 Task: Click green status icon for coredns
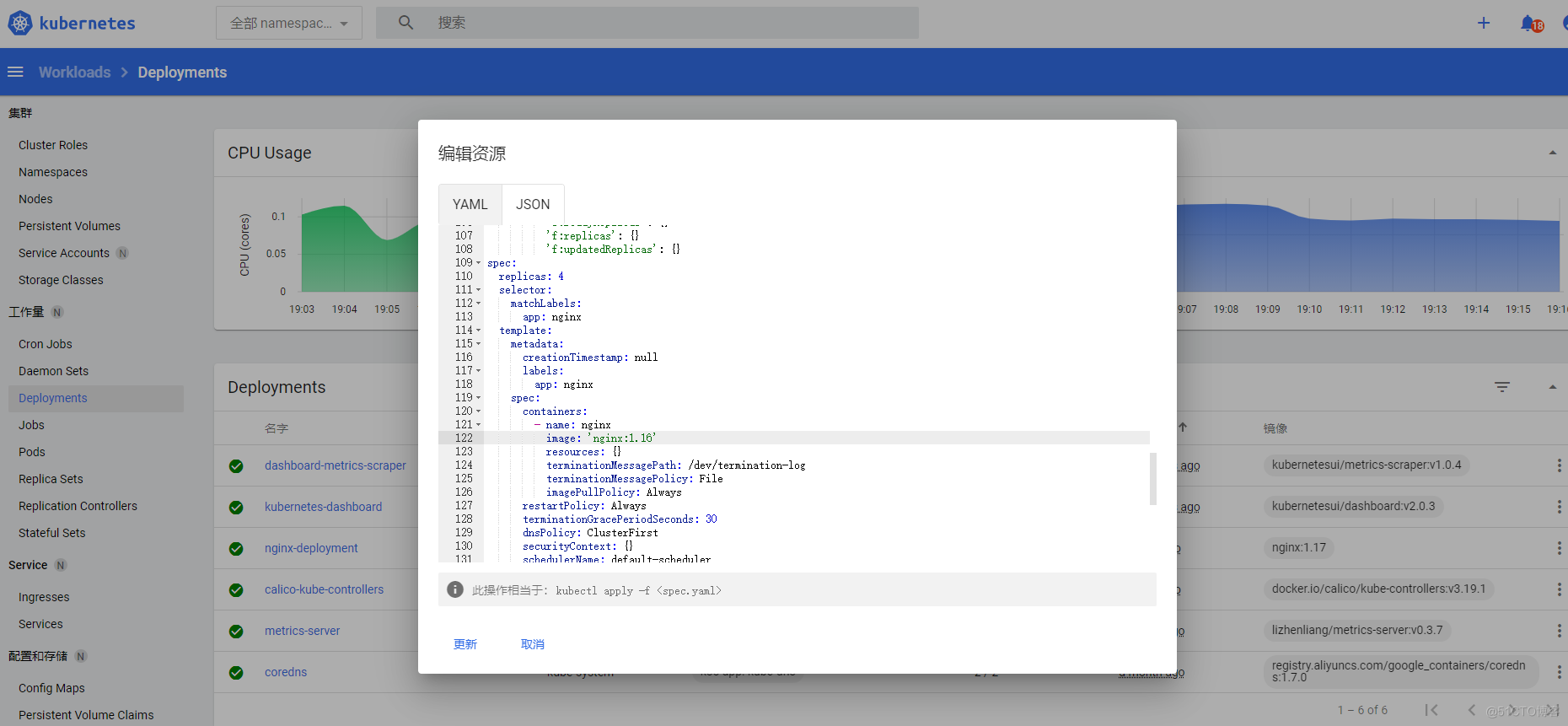[x=236, y=673]
